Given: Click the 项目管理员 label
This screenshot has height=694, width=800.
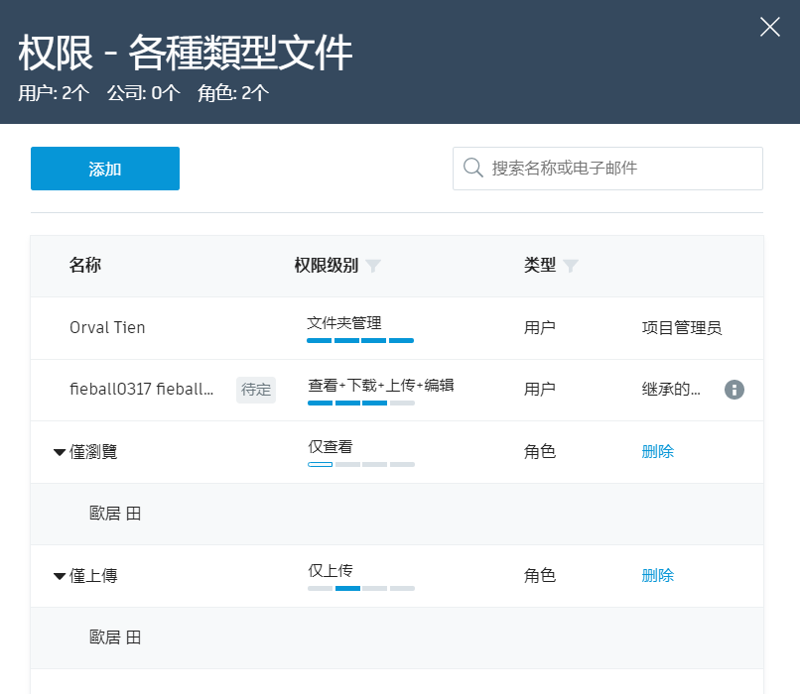Looking at the screenshot, I should (682, 328).
